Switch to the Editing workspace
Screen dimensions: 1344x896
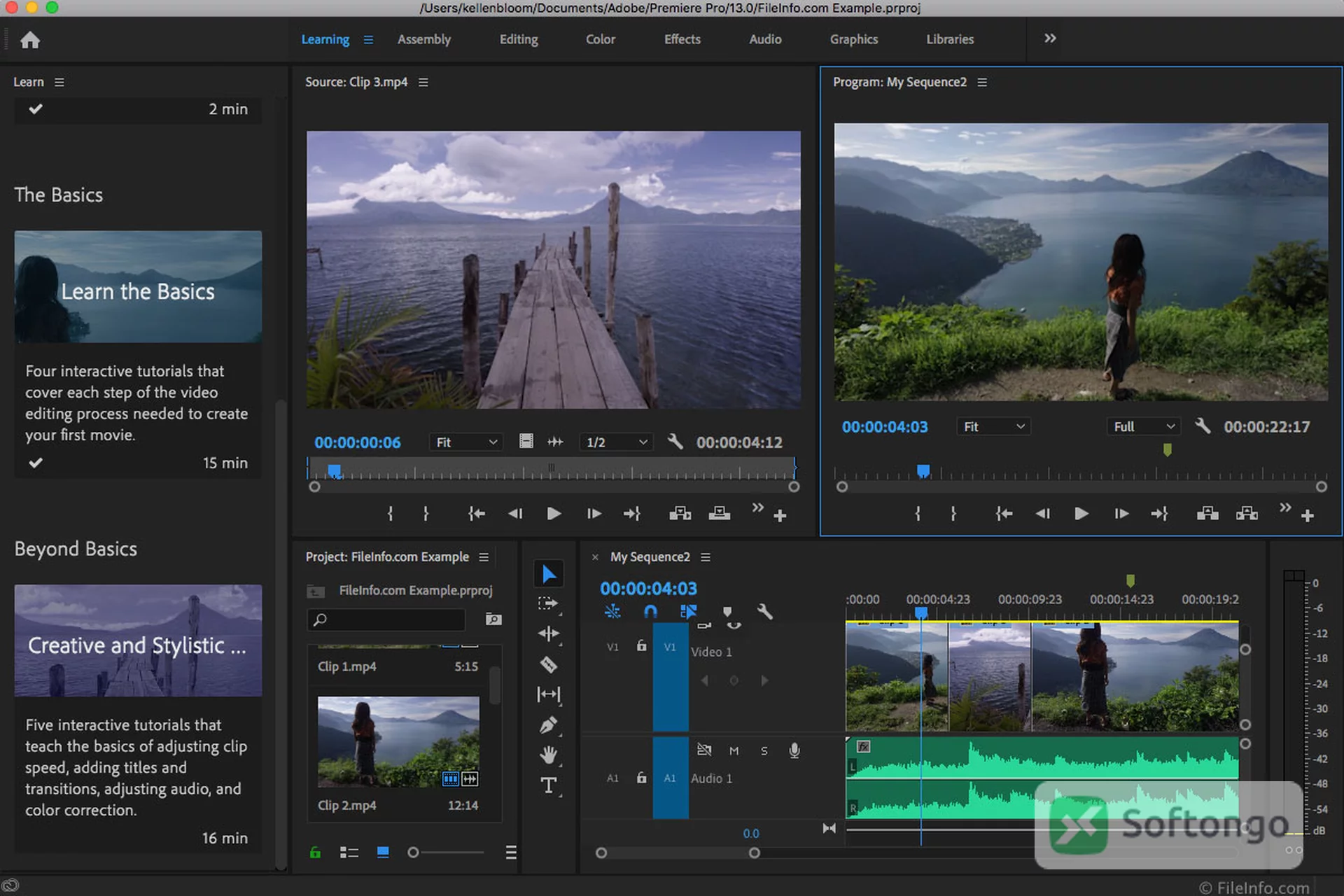pos(519,39)
